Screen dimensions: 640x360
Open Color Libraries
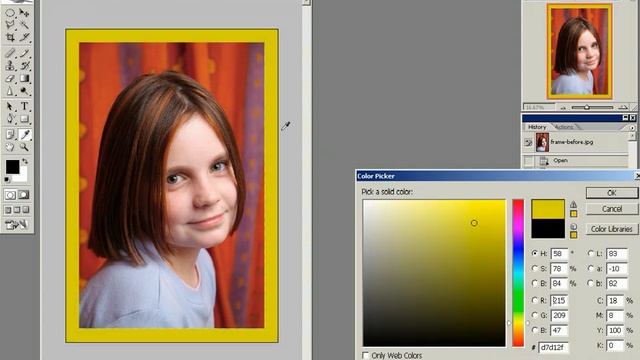click(x=611, y=229)
